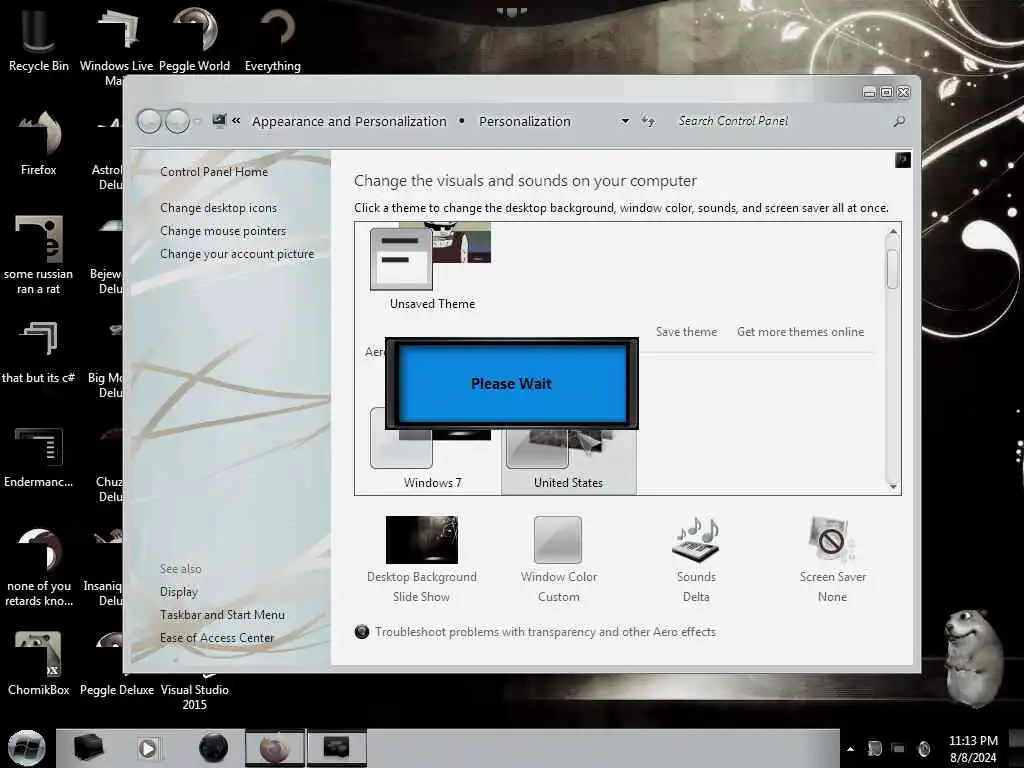Open Desktop Background Slide Show settings
Viewport: 1024px width, 768px height.
pyautogui.click(x=421, y=559)
